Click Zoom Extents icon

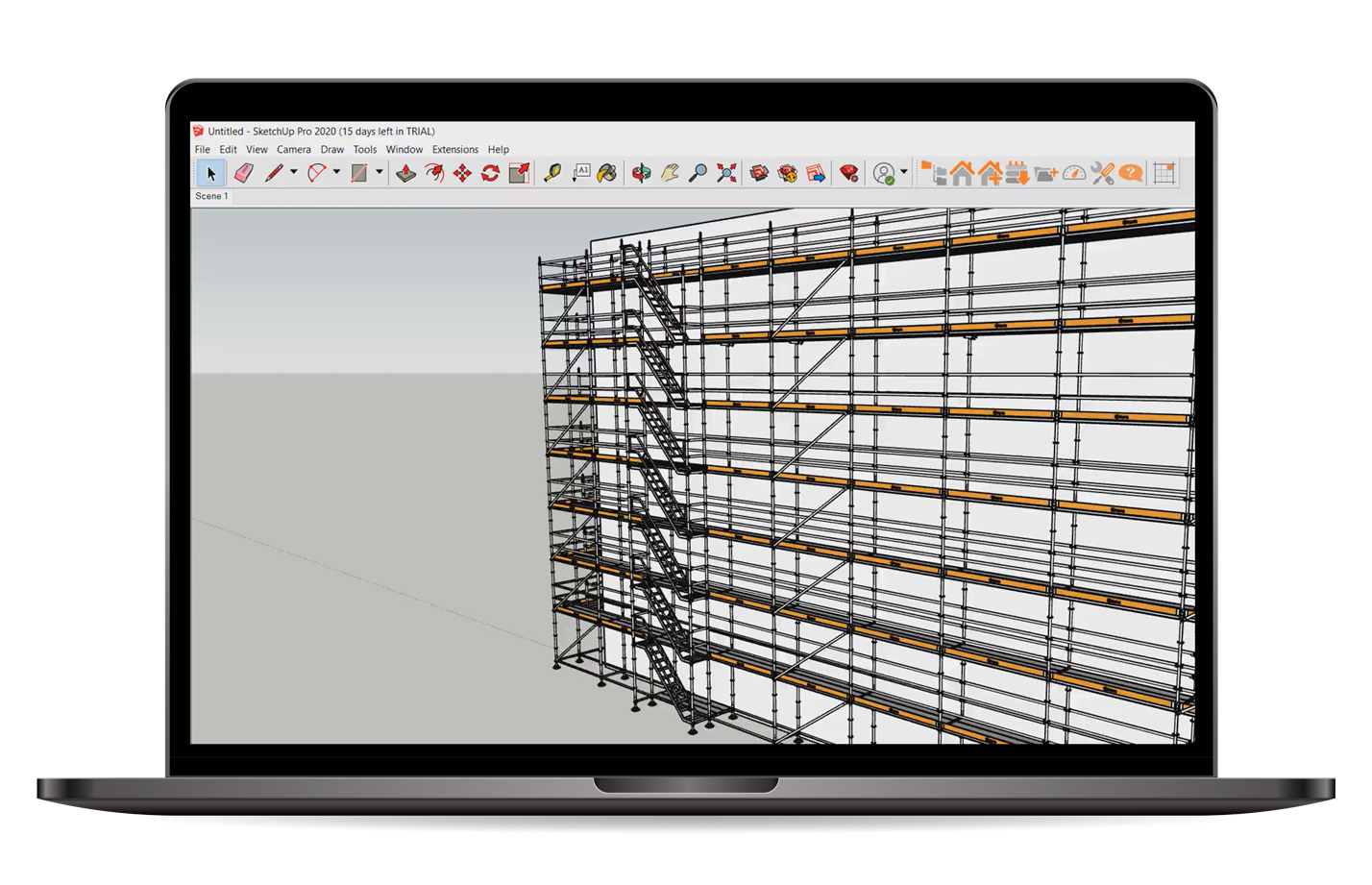coord(726,173)
